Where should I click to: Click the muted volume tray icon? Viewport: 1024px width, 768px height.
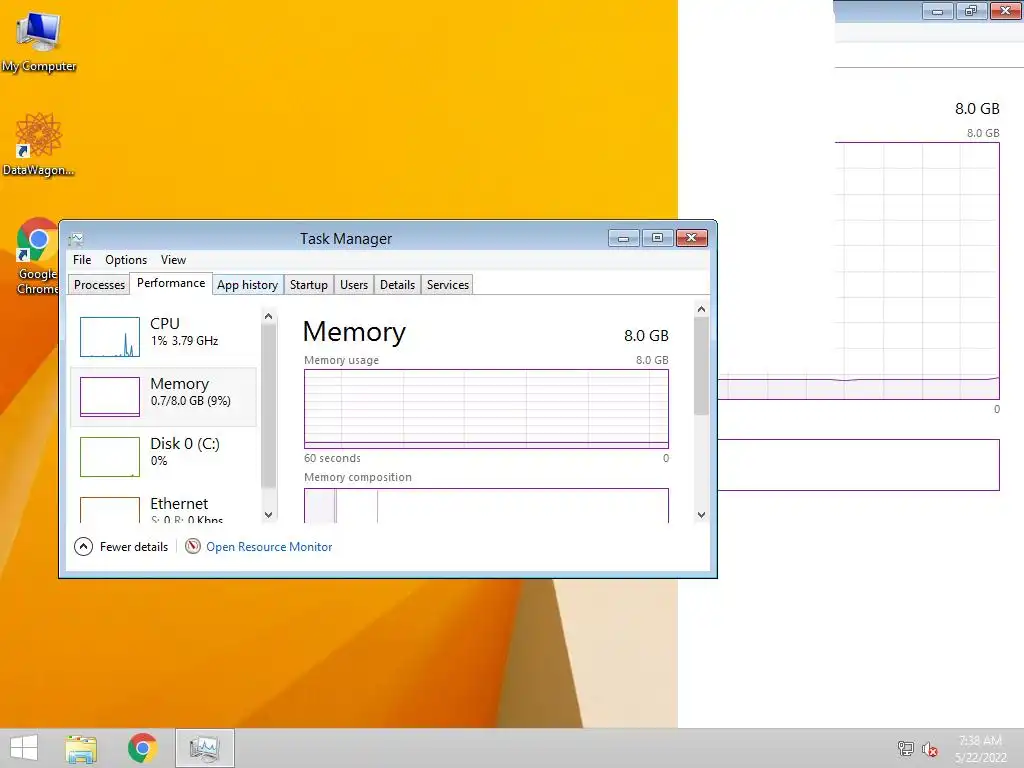click(930, 749)
